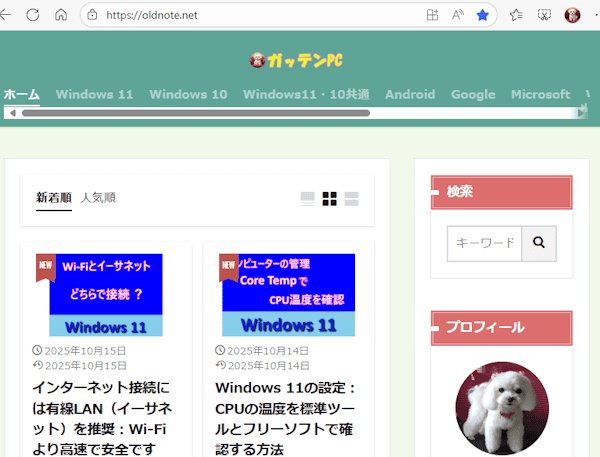600x457 pixels.
Task: Click the user profile avatar in toolbar
Action: [x=573, y=15]
